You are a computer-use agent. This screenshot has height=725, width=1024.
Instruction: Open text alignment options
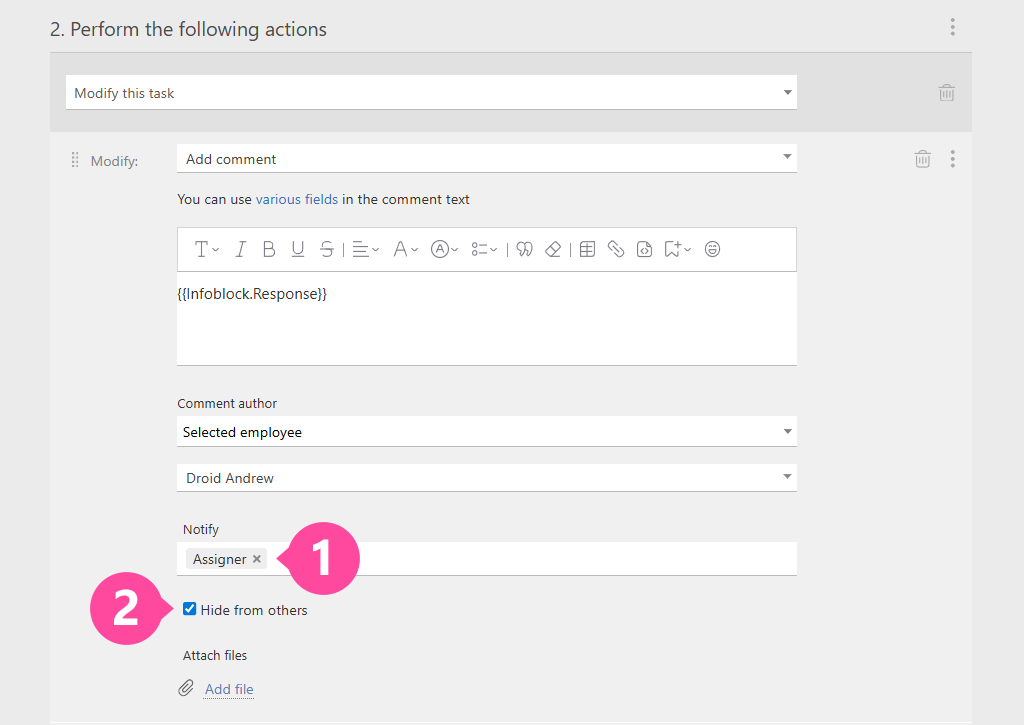(x=366, y=249)
